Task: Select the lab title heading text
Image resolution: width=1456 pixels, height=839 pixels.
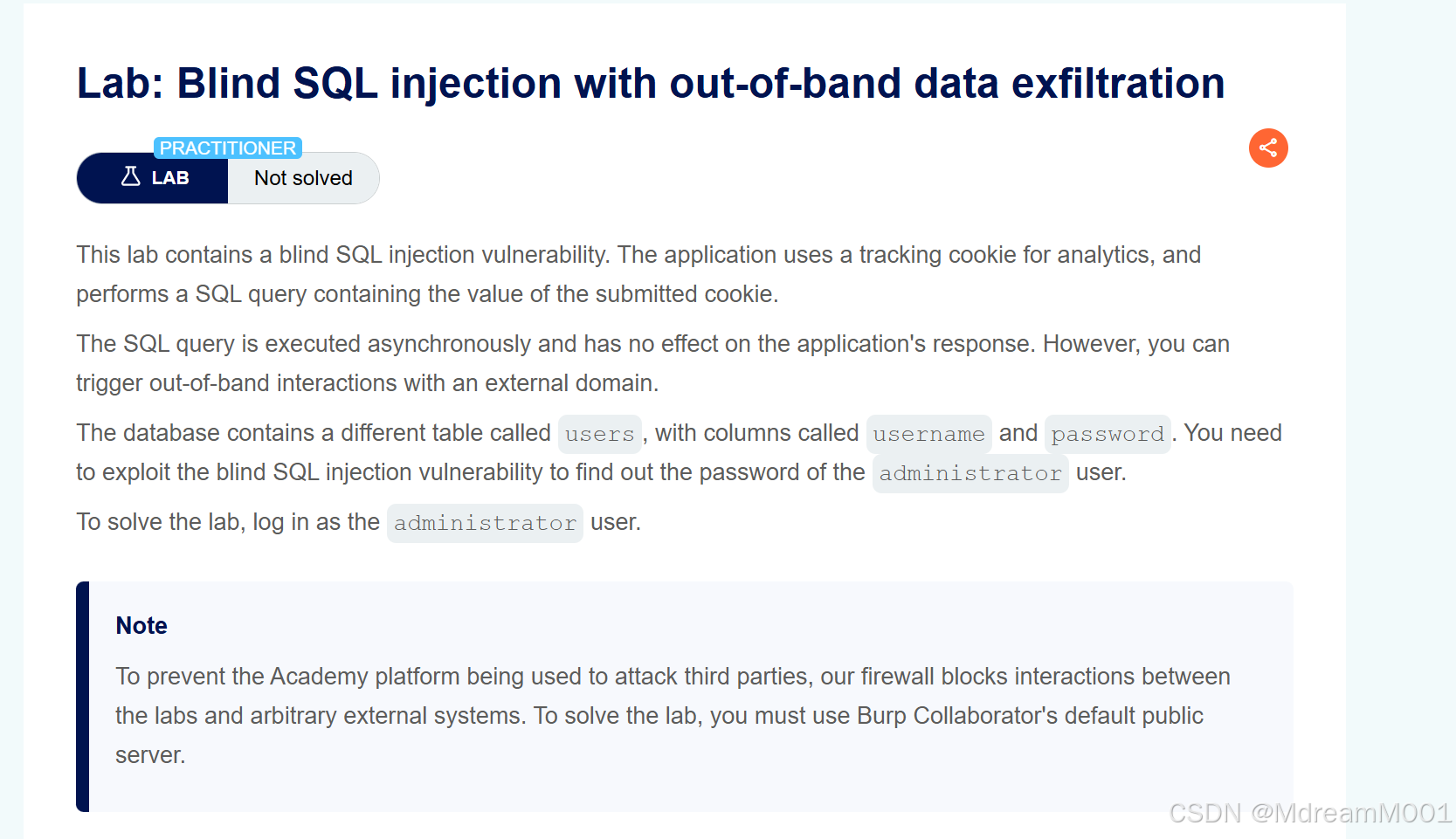Action: tap(650, 83)
